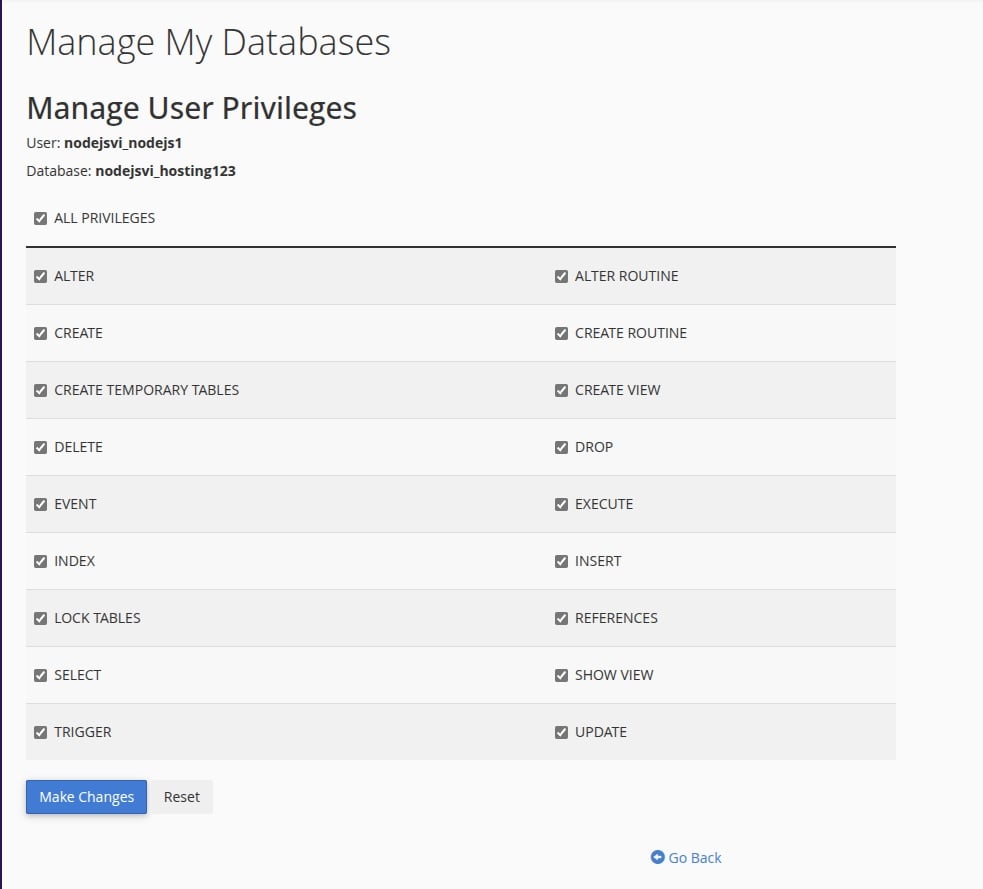This screenshot has width=983, height=889.
Task: Toggle the INDEX privilege checkbox
Action: coord(41,562)
